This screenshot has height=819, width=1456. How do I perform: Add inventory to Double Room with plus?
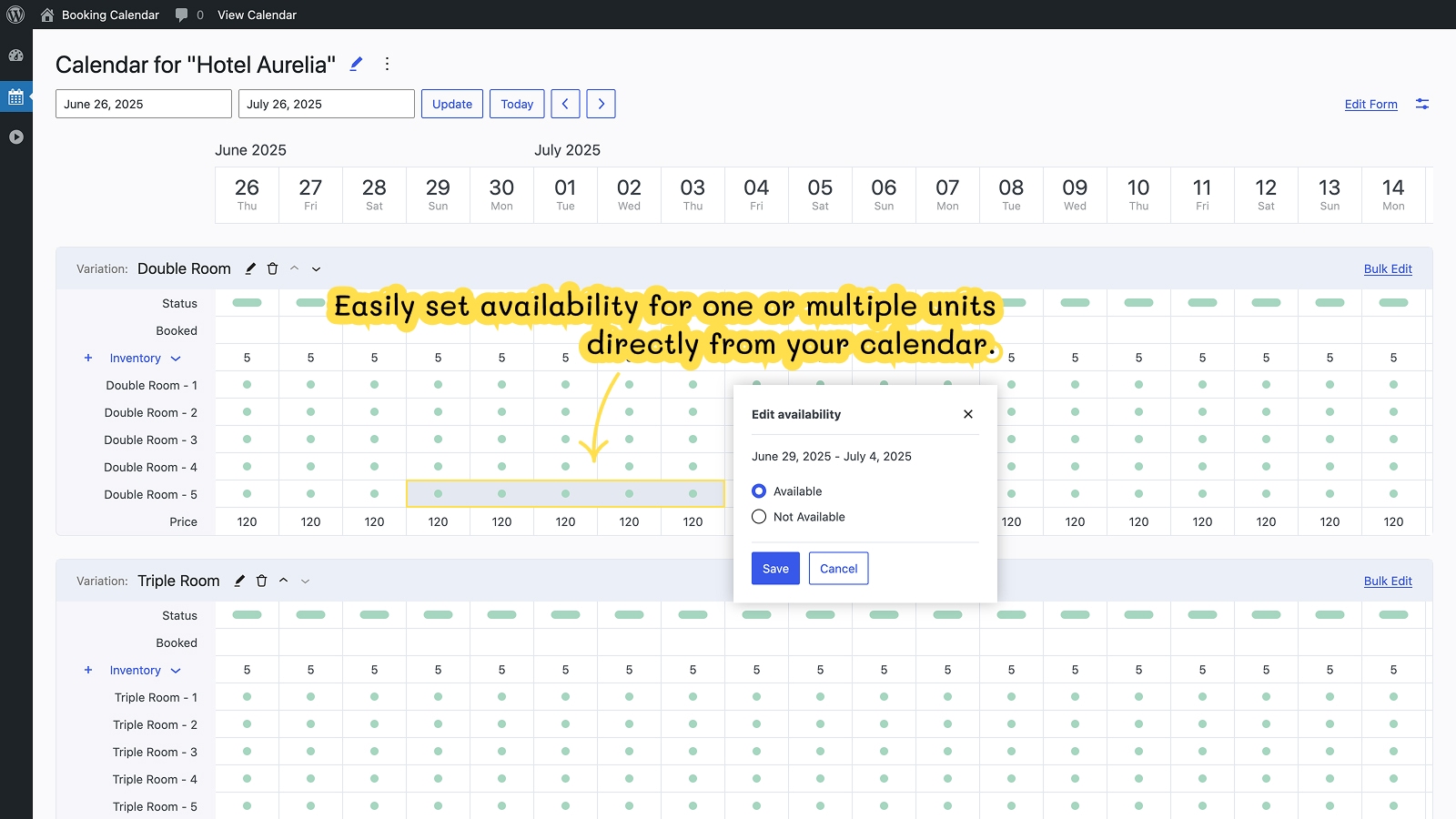coord(88,358)
